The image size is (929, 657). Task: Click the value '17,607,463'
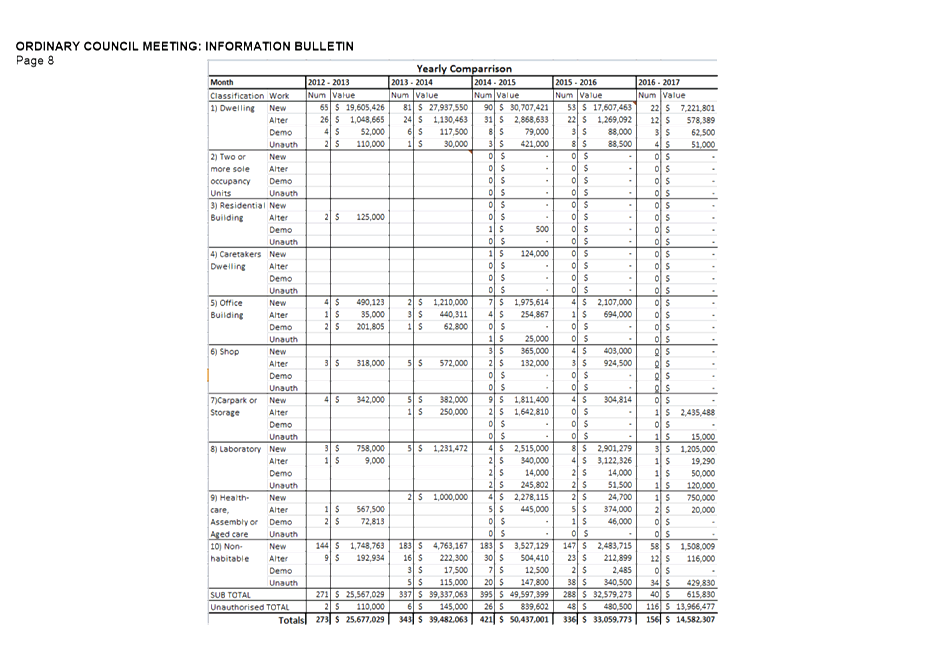613,108
